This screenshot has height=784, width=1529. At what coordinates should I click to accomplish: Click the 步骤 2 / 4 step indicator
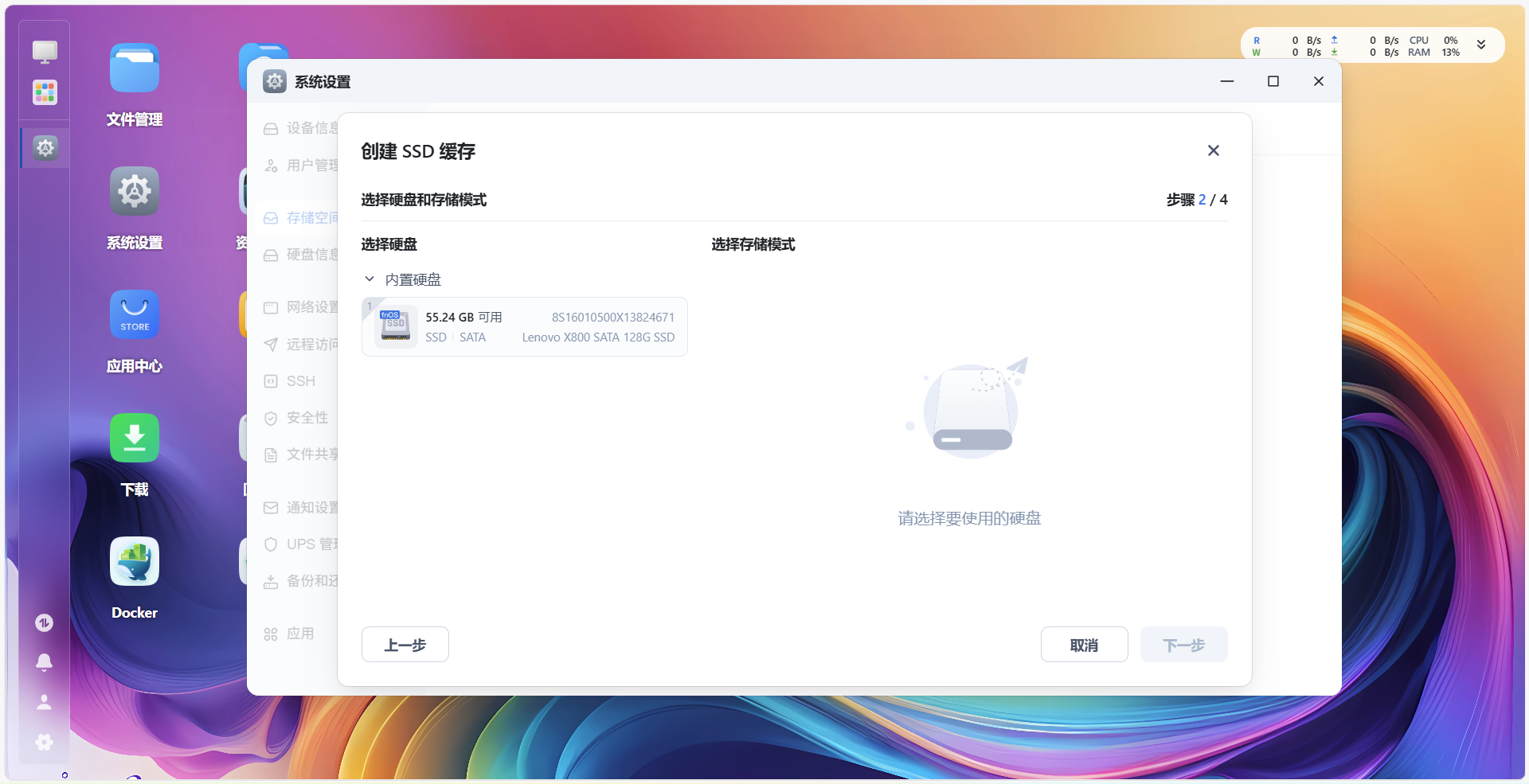1197,200
